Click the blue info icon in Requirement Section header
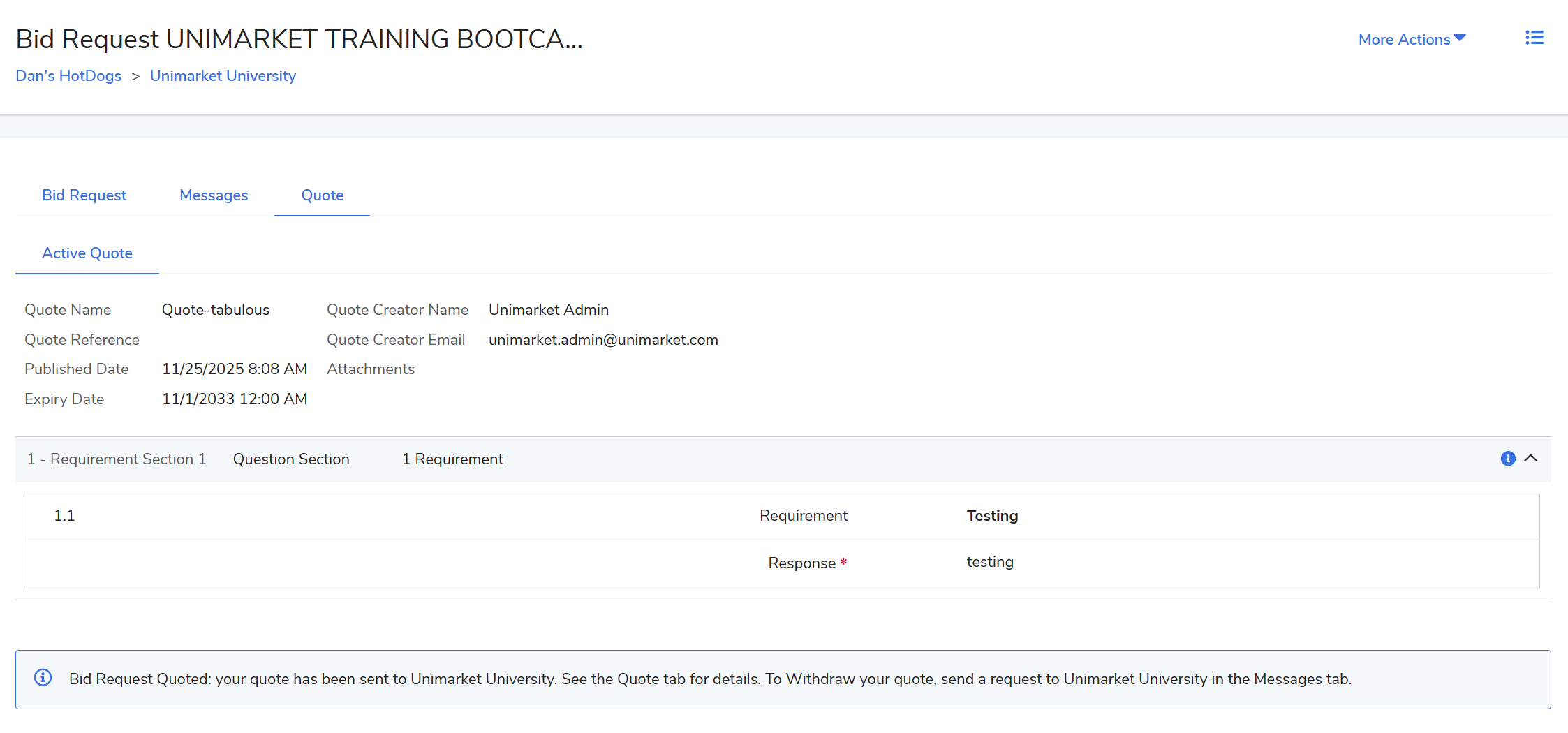1568x733 pixels. 1507,459
